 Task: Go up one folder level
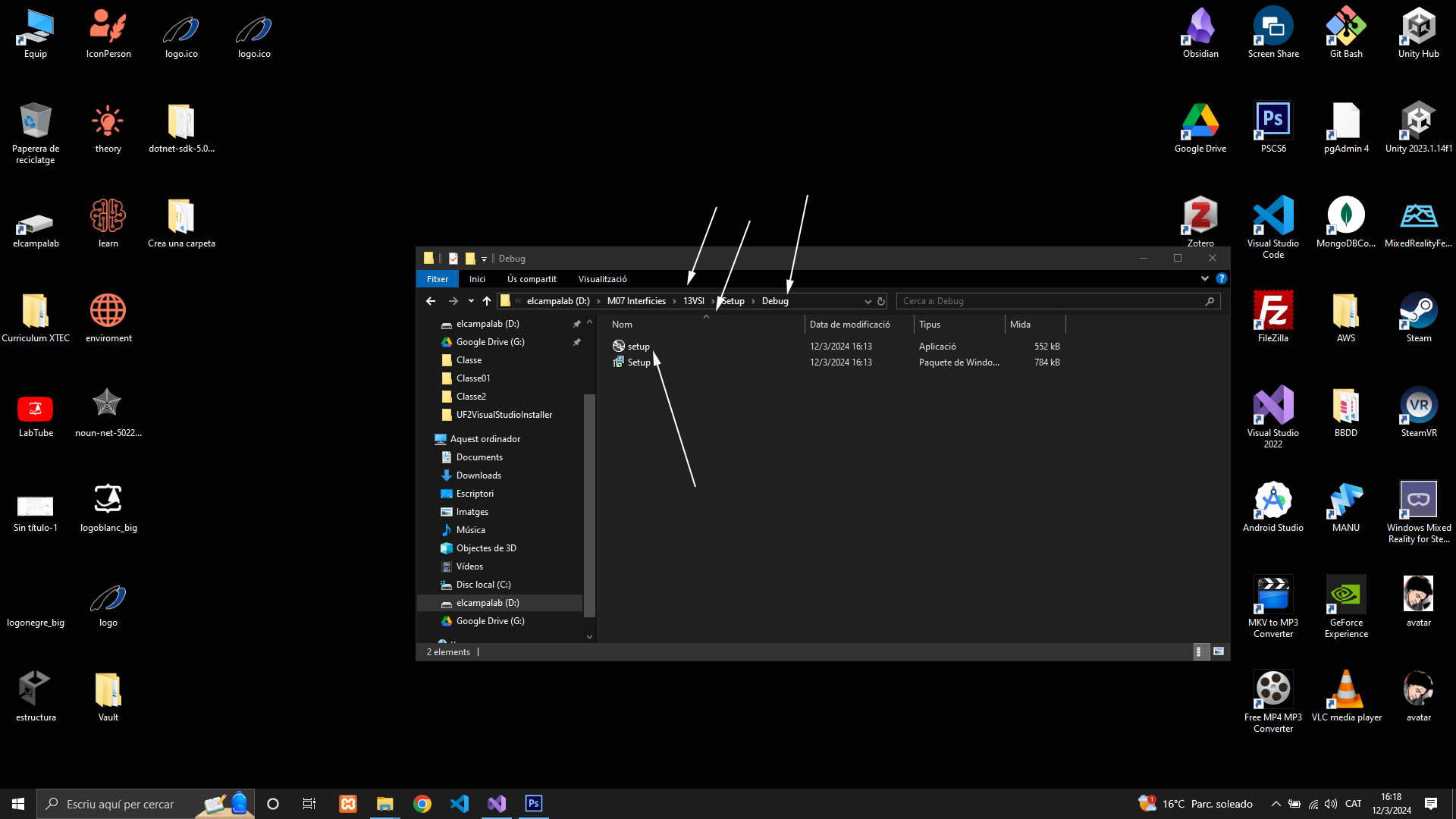coord(487,301)
